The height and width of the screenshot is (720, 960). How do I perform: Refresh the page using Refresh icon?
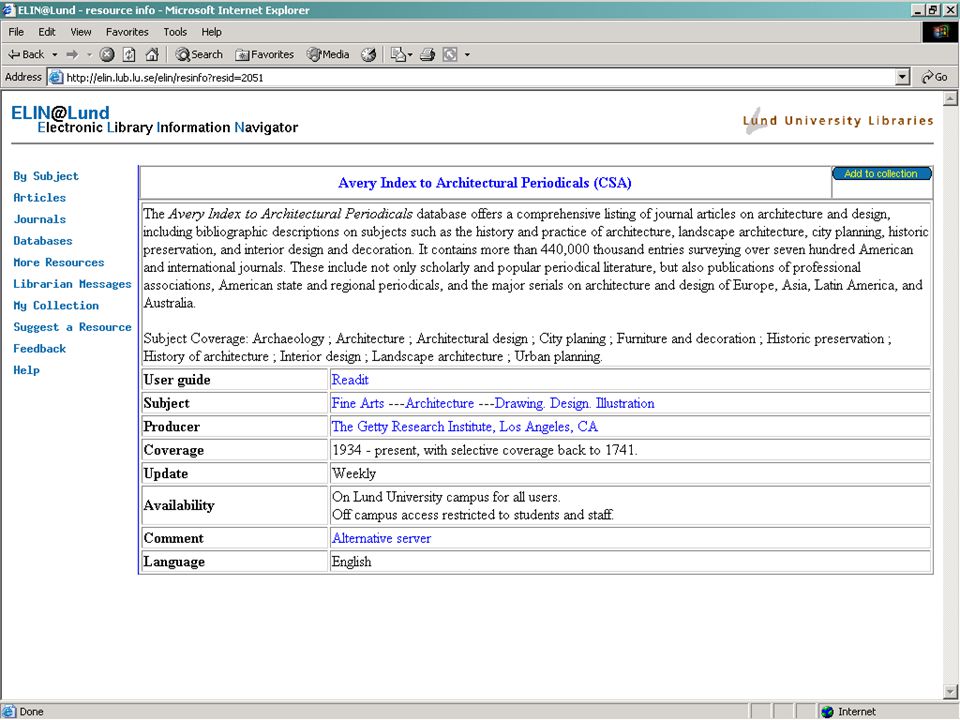click(129, 54)
